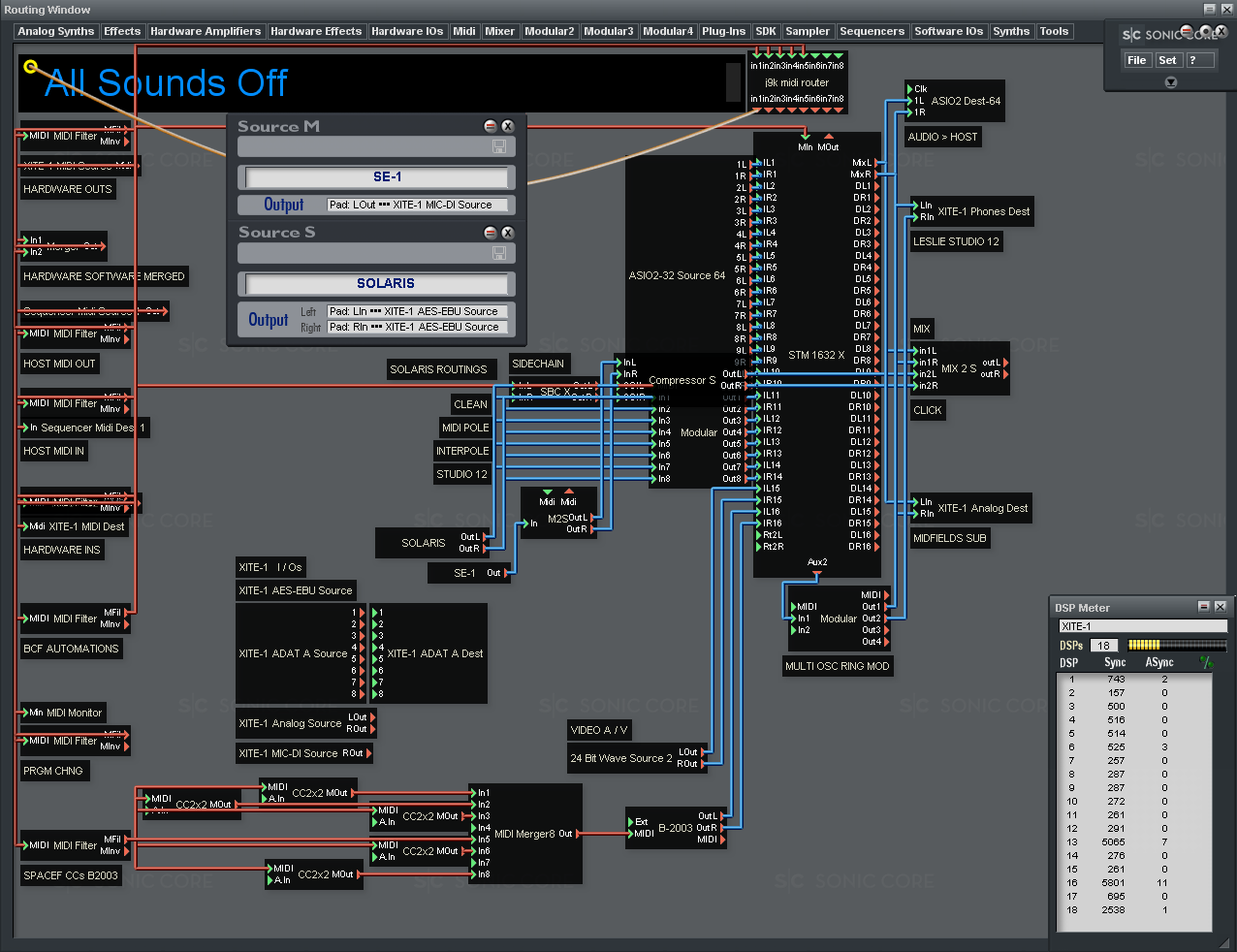Click the round dot button on the Sonic Core panel

(x=1206, y=32)
